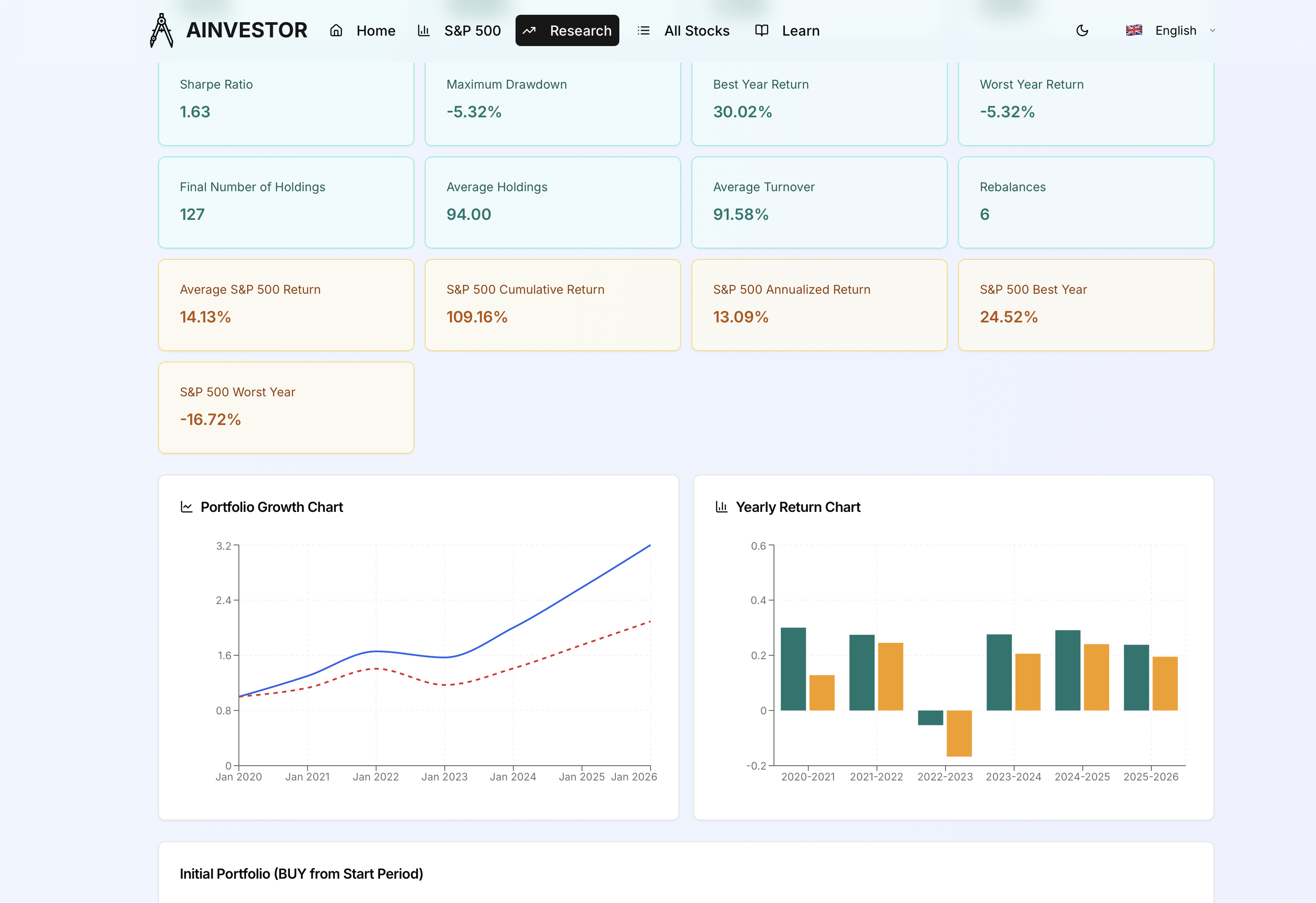
Task: Click the green 2023-2024 portfolio bar
Action: pos(999,672)
